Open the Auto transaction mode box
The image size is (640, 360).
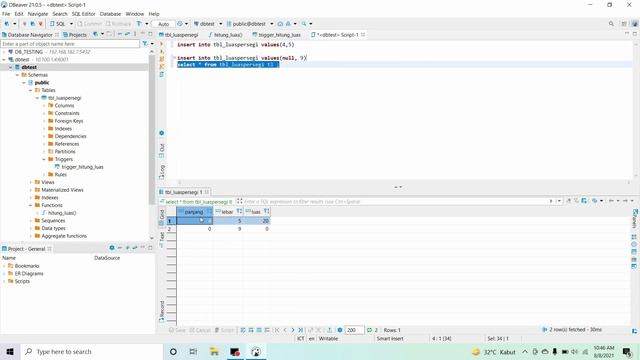(x=163, y=24)
